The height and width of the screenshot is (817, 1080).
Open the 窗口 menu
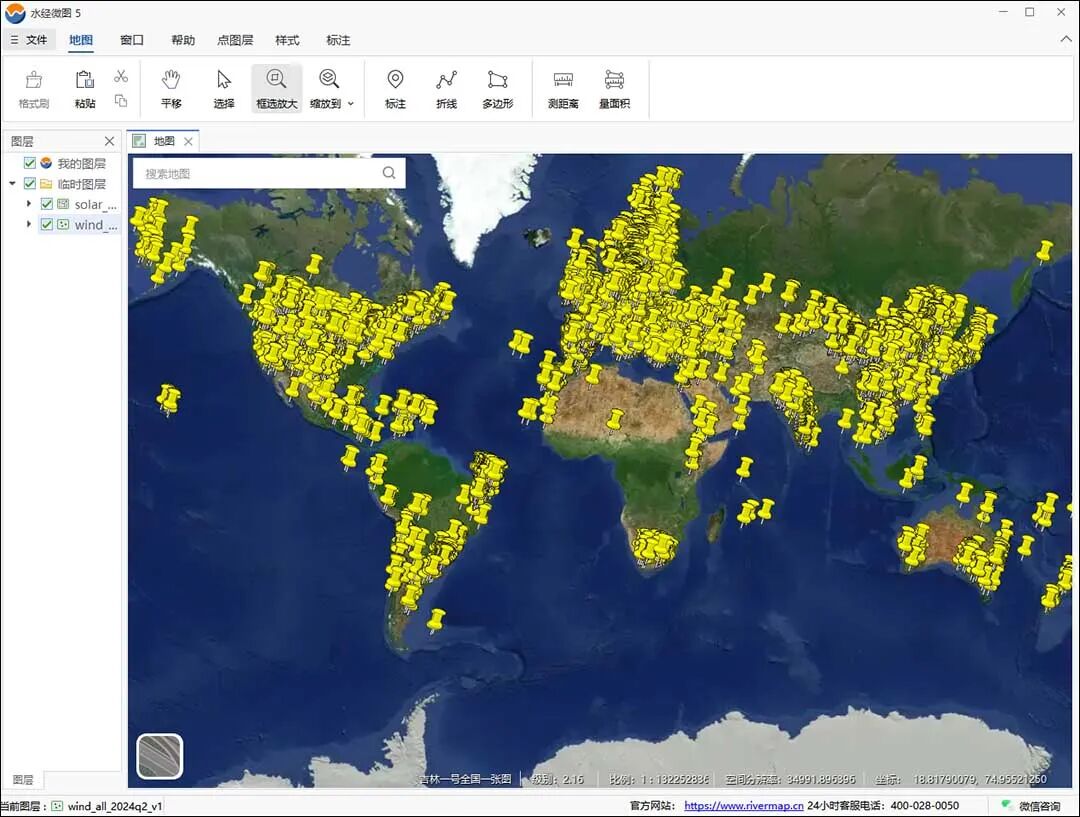tap(132, 40)
